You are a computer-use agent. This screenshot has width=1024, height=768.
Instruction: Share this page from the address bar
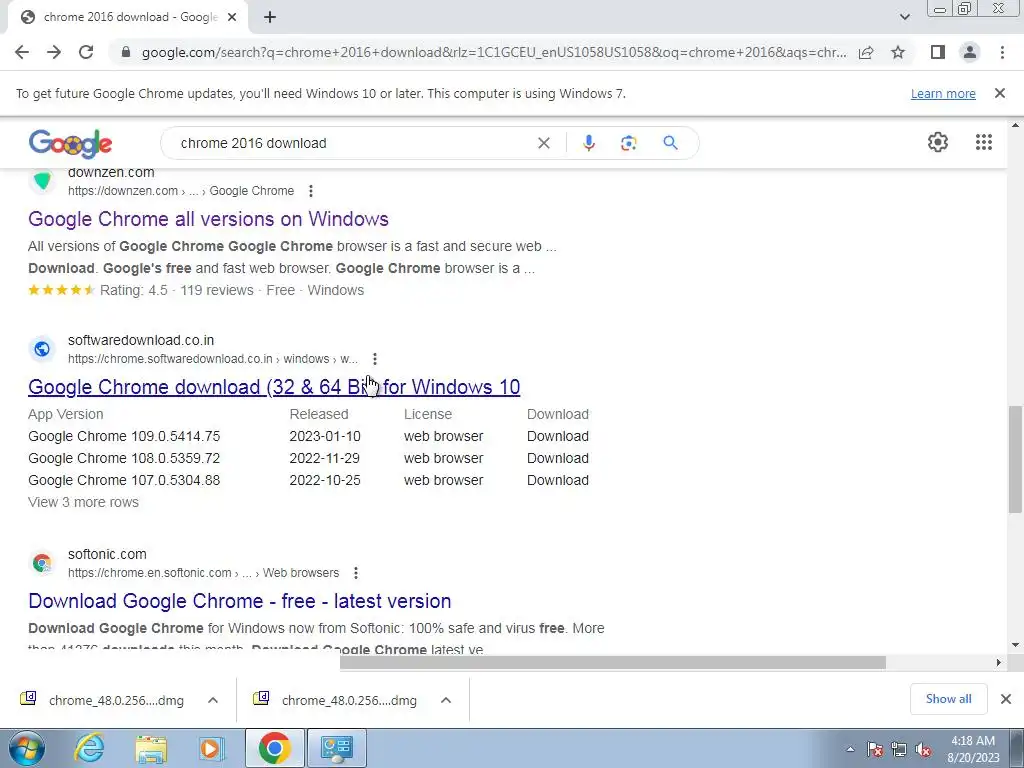(866, 52)
